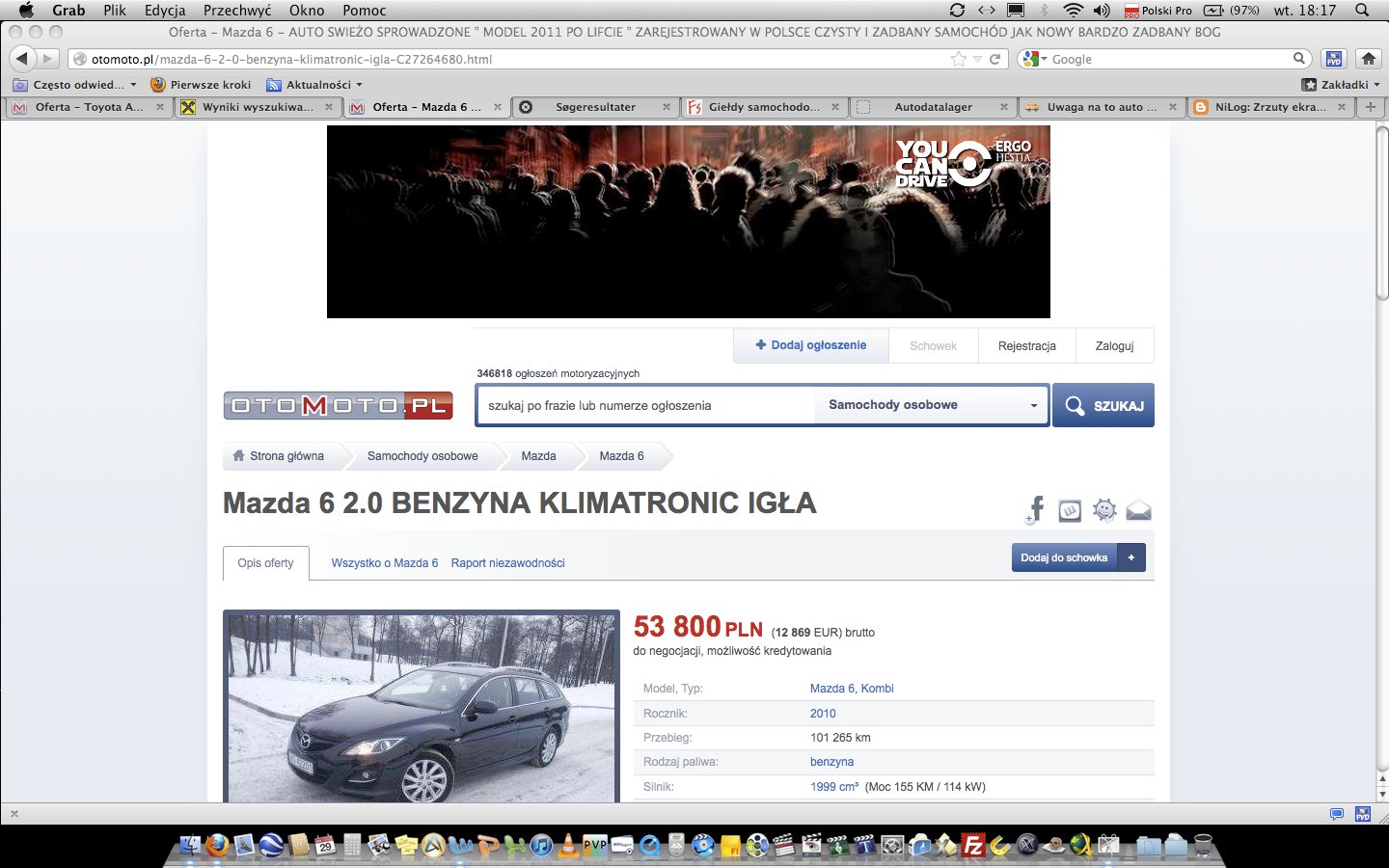1389x868 pixels.
Task: Launch Finder from the Dock
Action: click(190, 845)
